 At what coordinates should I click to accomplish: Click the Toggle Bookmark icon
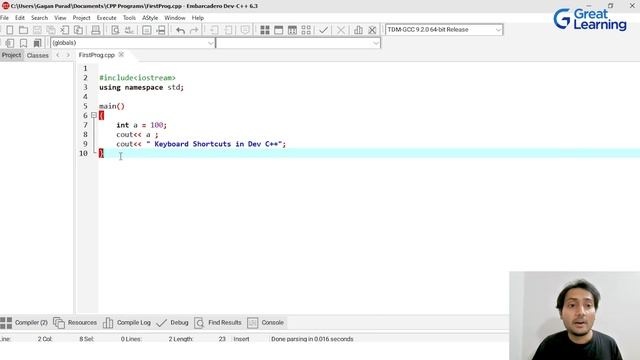(x=23, y=43)
